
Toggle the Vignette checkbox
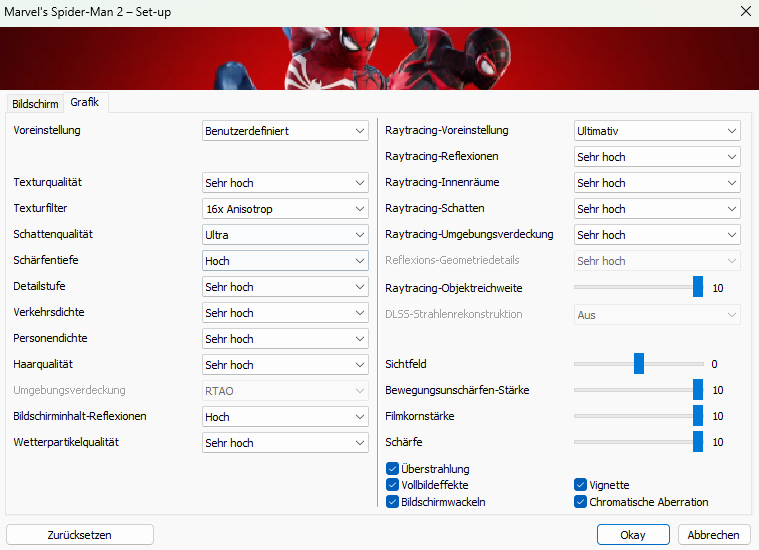(580, 485)
